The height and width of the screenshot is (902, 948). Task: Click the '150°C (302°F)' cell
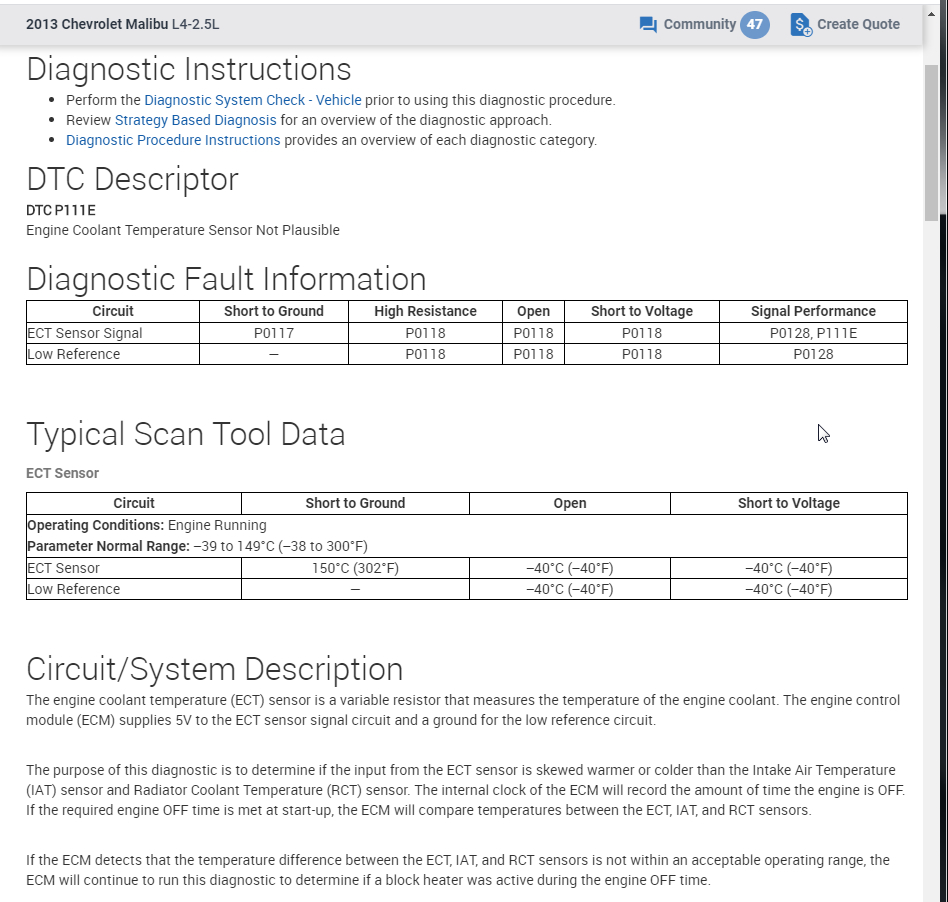[x=356, y=568]
